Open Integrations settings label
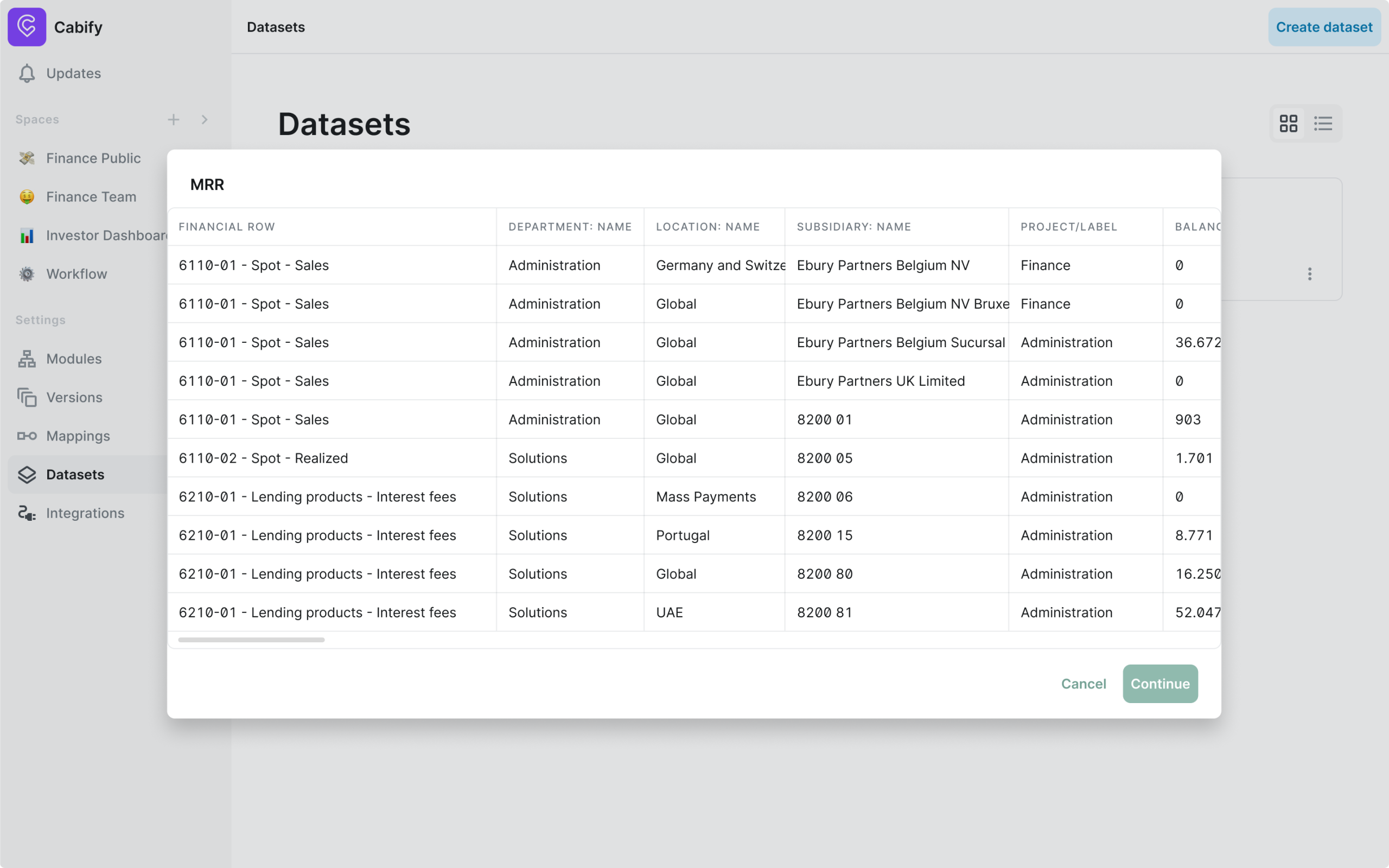This screenshot has height=868, width=1389. [x=86, y=513]
